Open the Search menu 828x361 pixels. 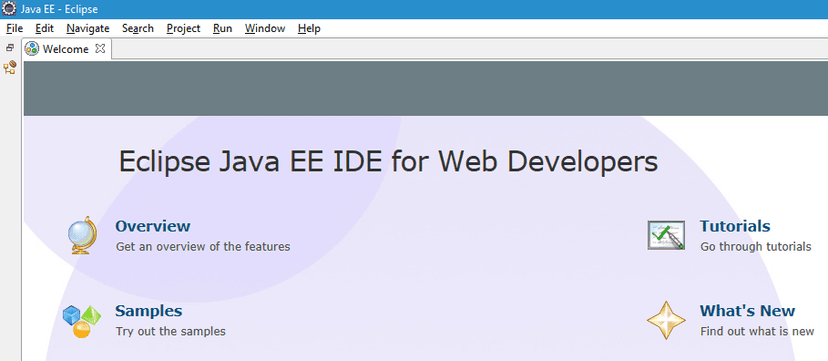138,28
